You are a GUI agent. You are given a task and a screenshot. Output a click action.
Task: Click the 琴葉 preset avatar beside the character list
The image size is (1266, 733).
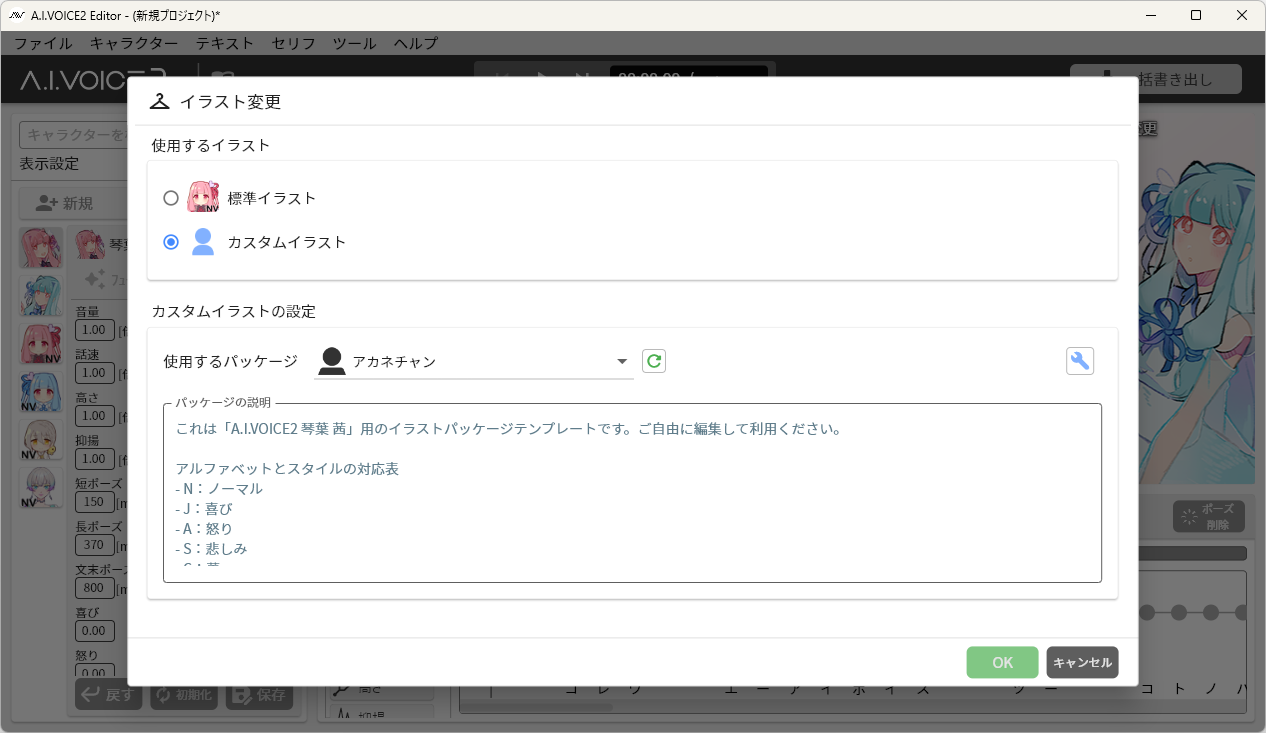[90, 244]
